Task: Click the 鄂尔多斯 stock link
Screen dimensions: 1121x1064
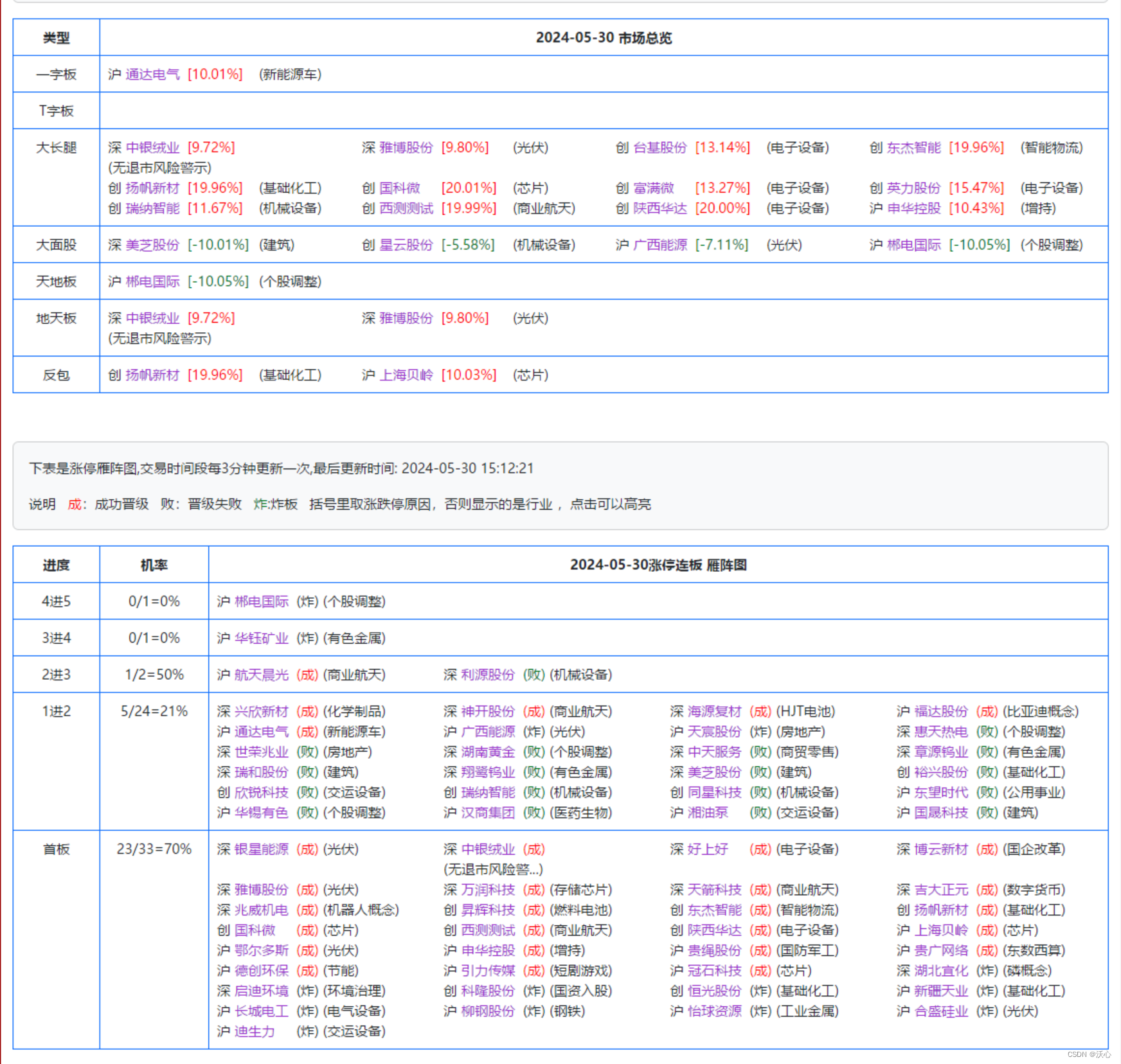Action: click(262, 951)
